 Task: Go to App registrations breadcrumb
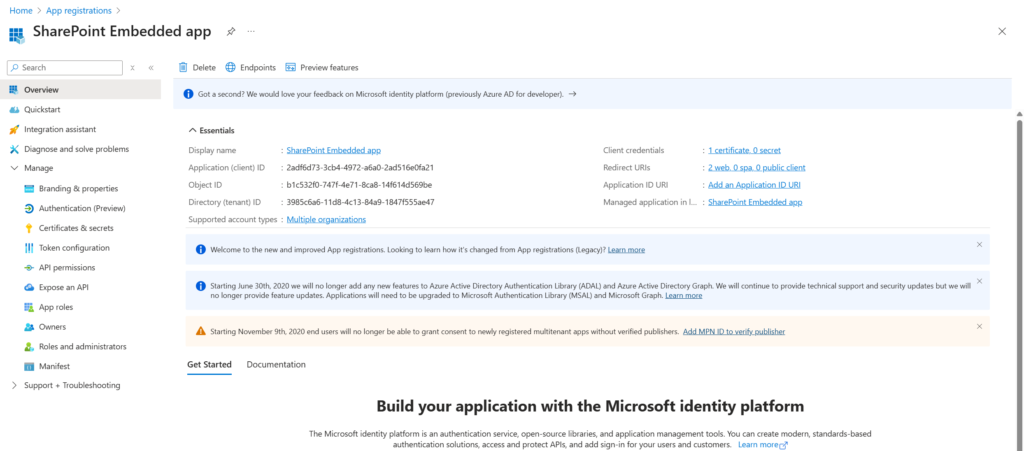78,10
